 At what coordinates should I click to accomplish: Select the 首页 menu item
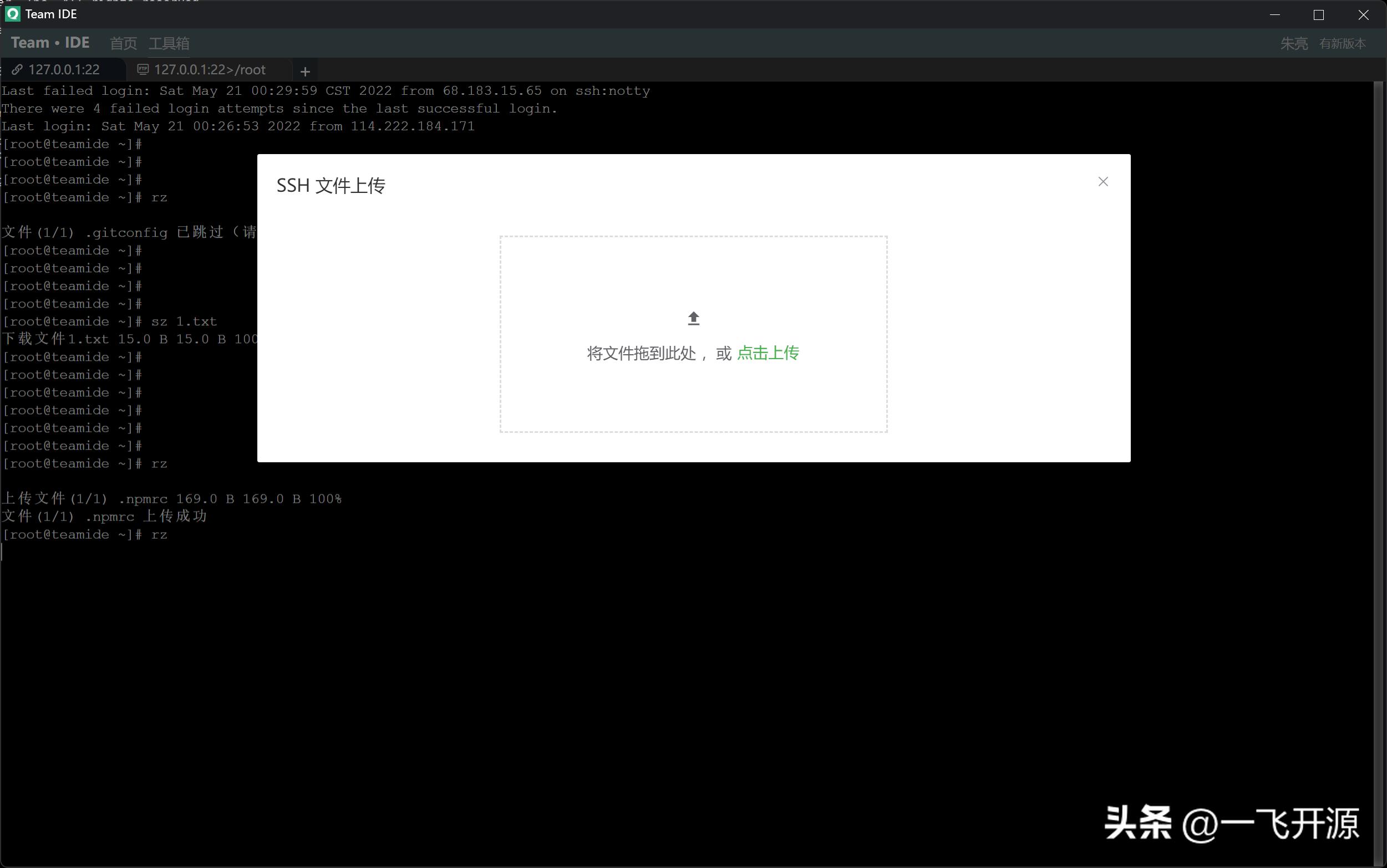point(123,43)
